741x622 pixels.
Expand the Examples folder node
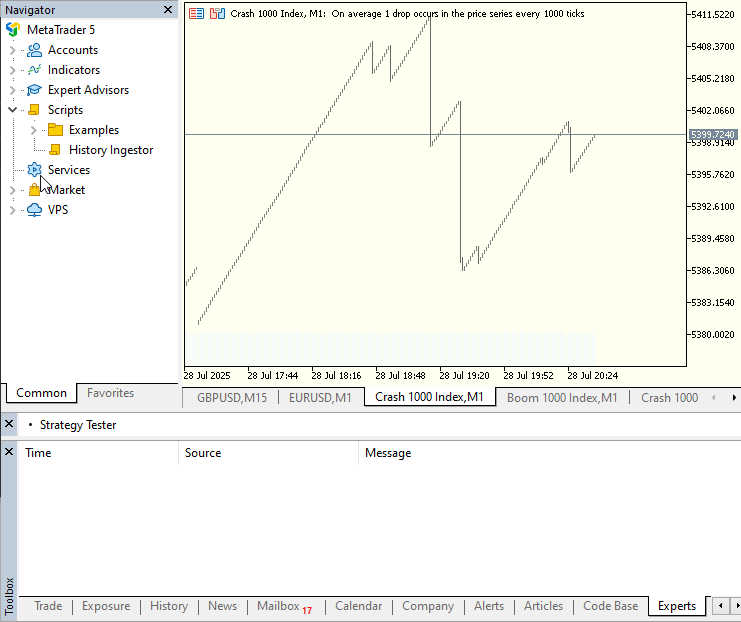pyautogui.click(x=34, y=130)
